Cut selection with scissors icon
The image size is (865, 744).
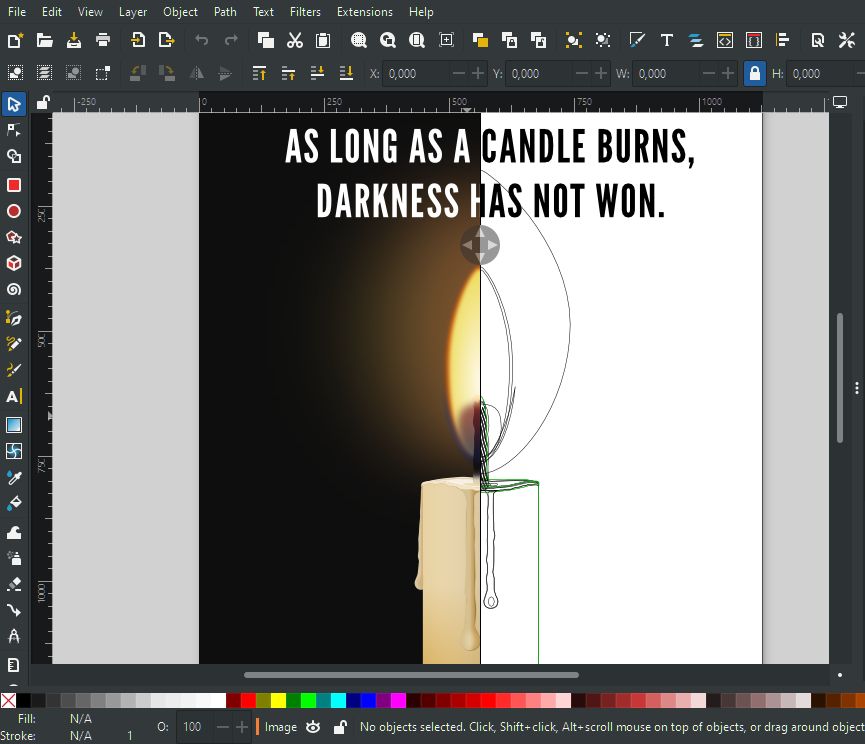pyautogui.click(x=295, y=40)
